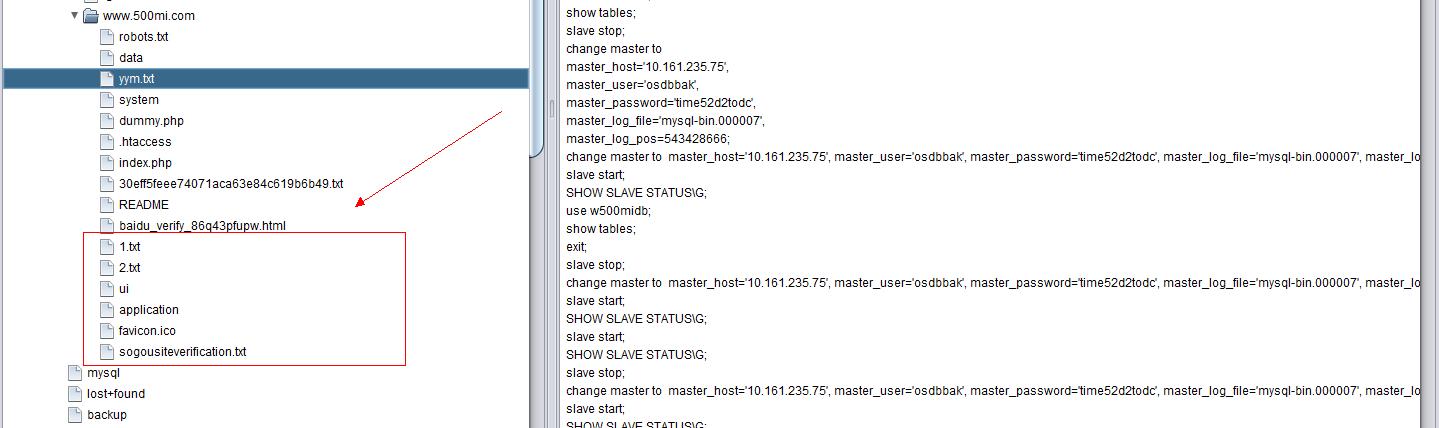Click the line master_host='10.161.235.75',
The height and width of the screenshot is (428, 1439).
coord(647,67)
